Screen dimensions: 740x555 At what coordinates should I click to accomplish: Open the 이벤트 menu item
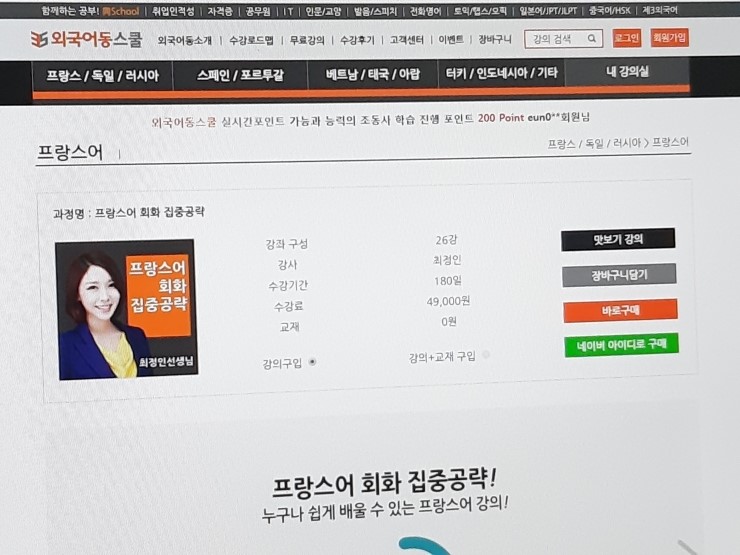(451, 40)
